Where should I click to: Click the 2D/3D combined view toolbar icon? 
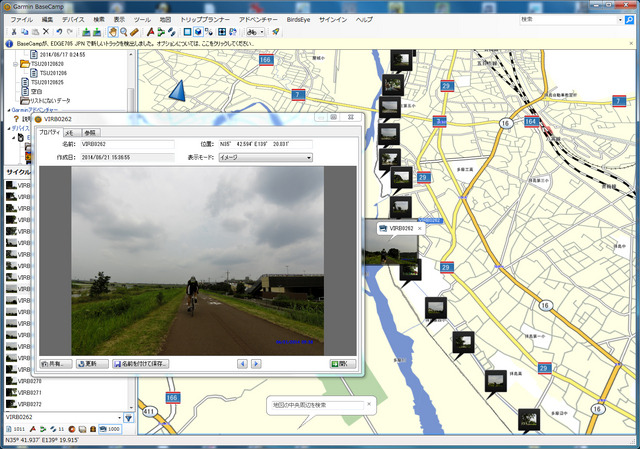point(209,32)
